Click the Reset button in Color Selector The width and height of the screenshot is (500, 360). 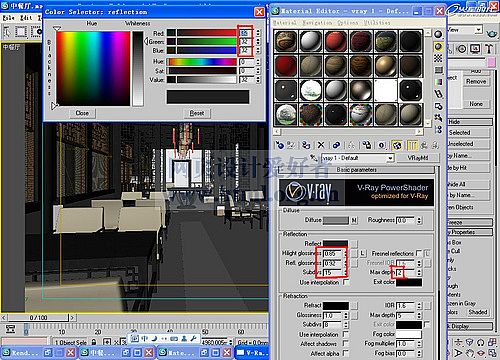(197, 113)
